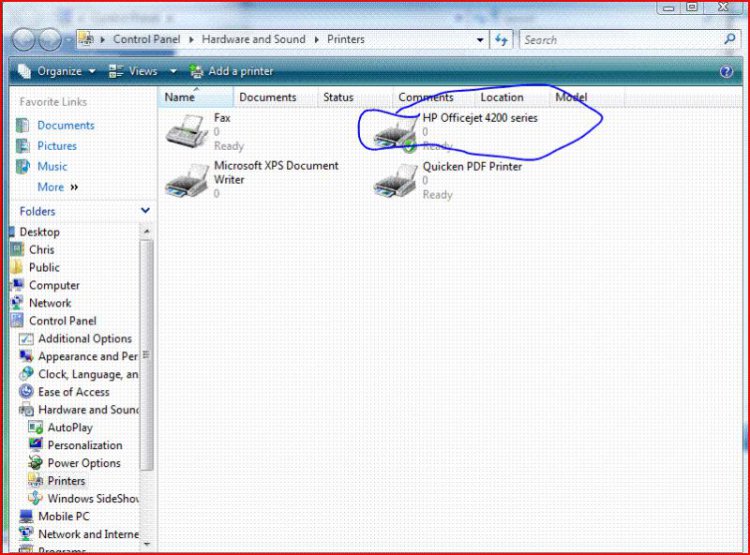750x555 pixels.
Task: Sort by Status column header
Action: [355, 97]
